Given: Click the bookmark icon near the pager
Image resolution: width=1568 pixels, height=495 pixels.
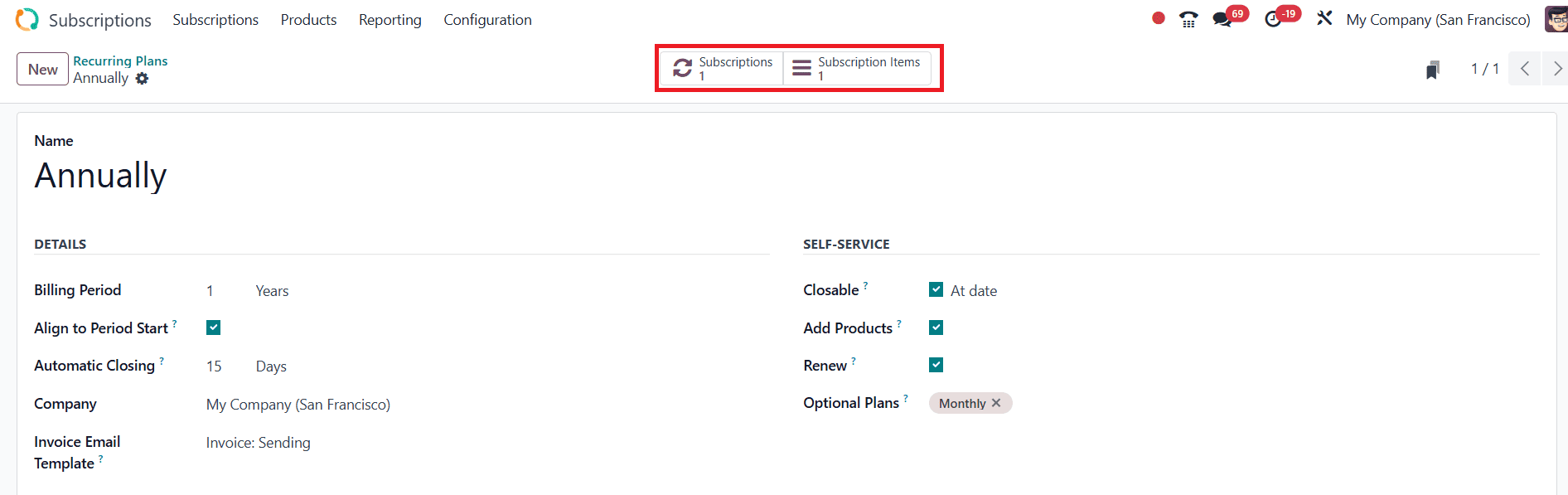Looking at the screenshot, I should click(x=1433, y=70).
